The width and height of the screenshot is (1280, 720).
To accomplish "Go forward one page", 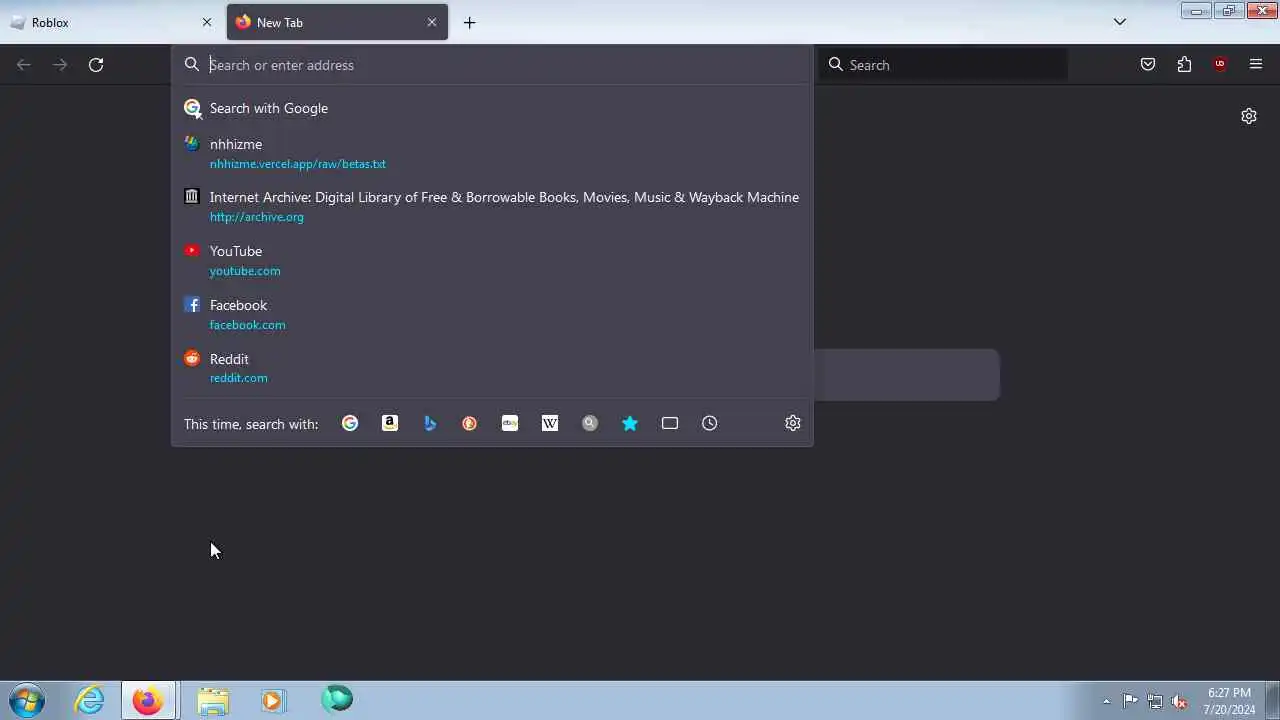I will pyautogui.click(x=60, y=64).
